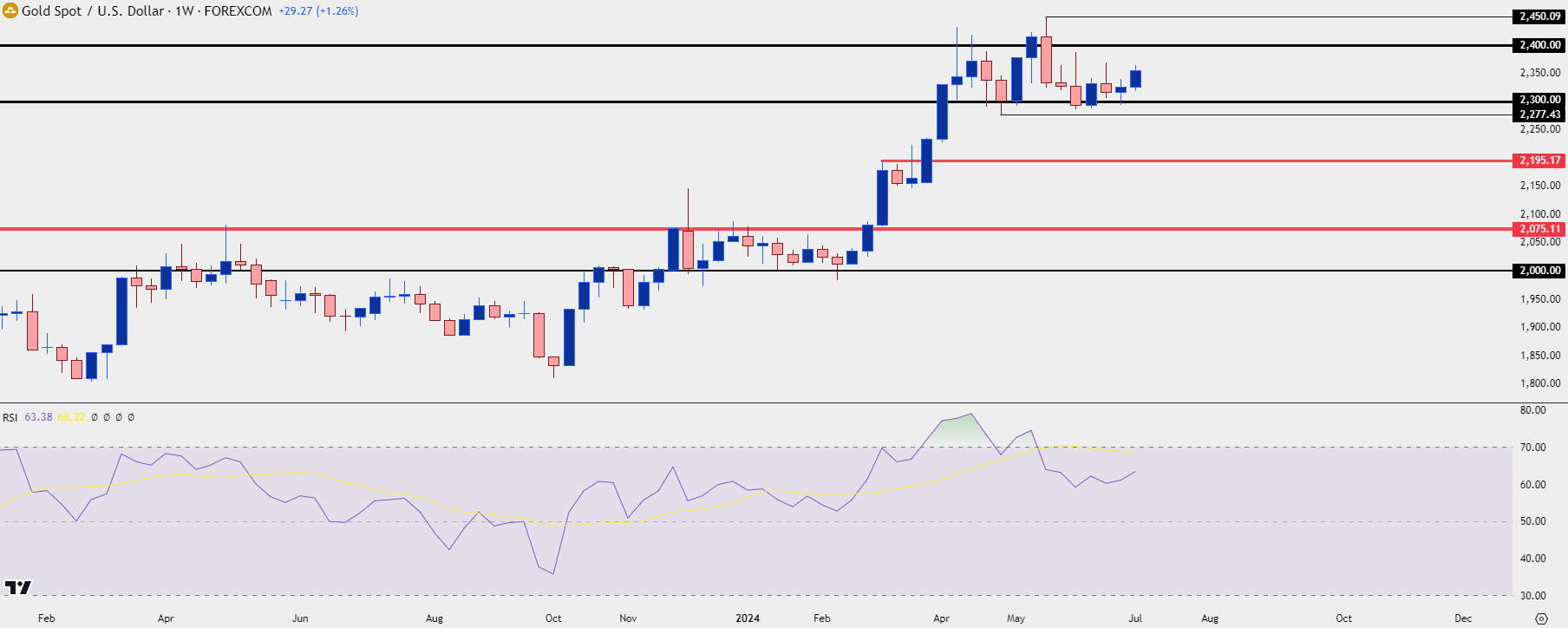Click the 1,950.00 price axis value
The width and height of the screenshot is (1568, 628).
1540,299
